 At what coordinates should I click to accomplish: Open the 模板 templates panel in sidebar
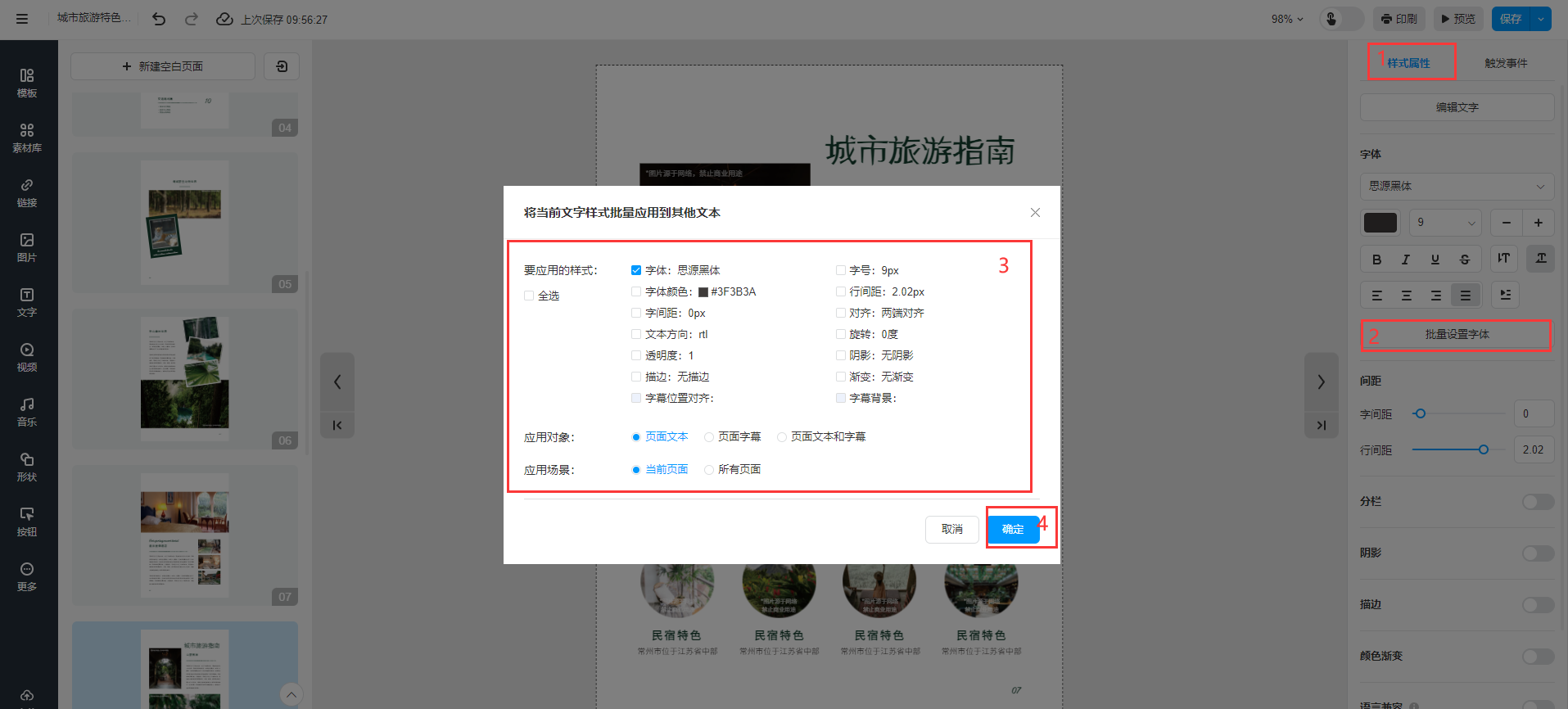pos(27,83)
